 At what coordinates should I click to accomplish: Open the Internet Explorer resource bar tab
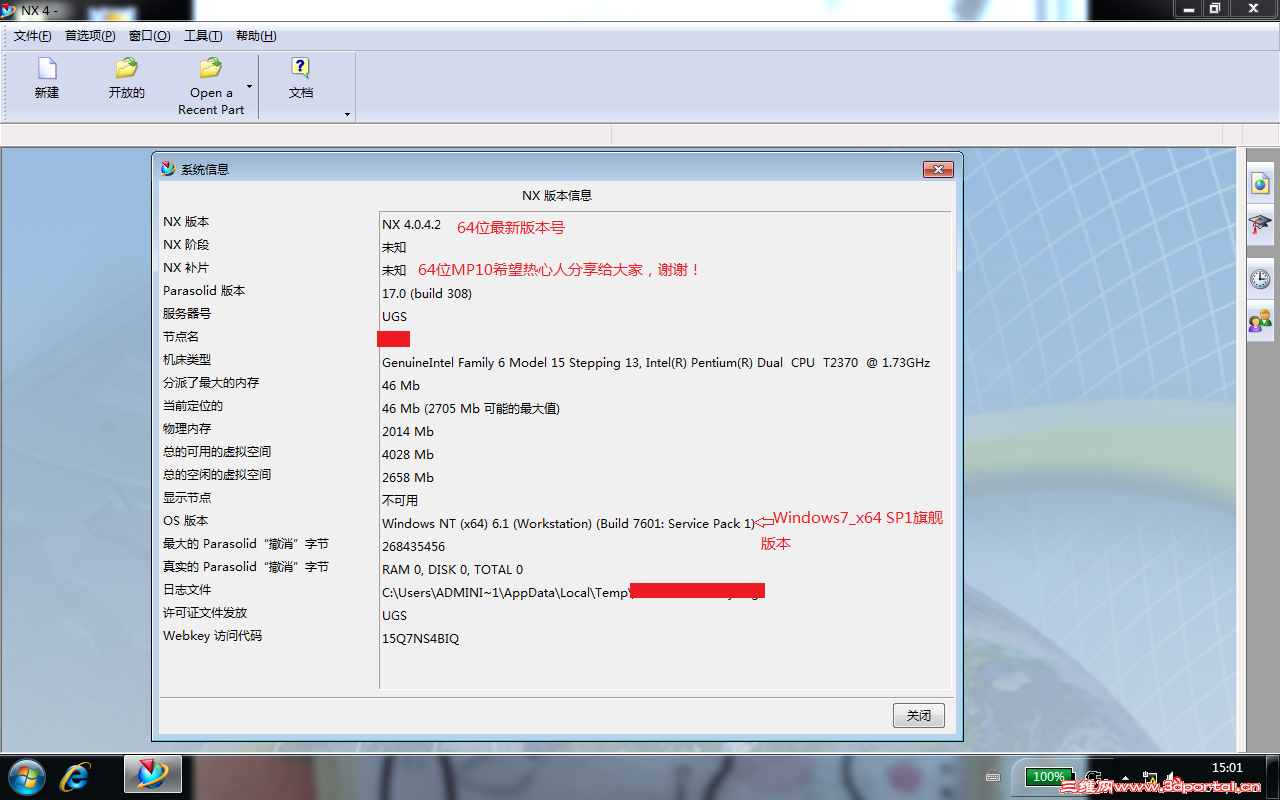coord(1260,183)
